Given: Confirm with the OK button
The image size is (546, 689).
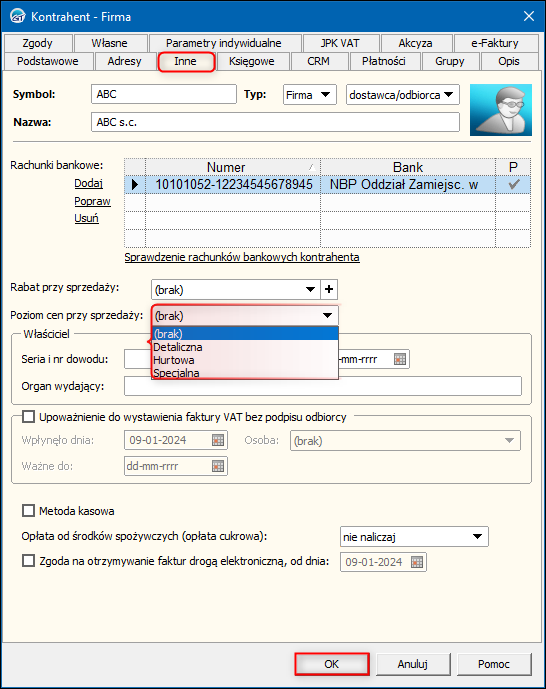Looking at the screenshot, I should [x=332, y=664].
